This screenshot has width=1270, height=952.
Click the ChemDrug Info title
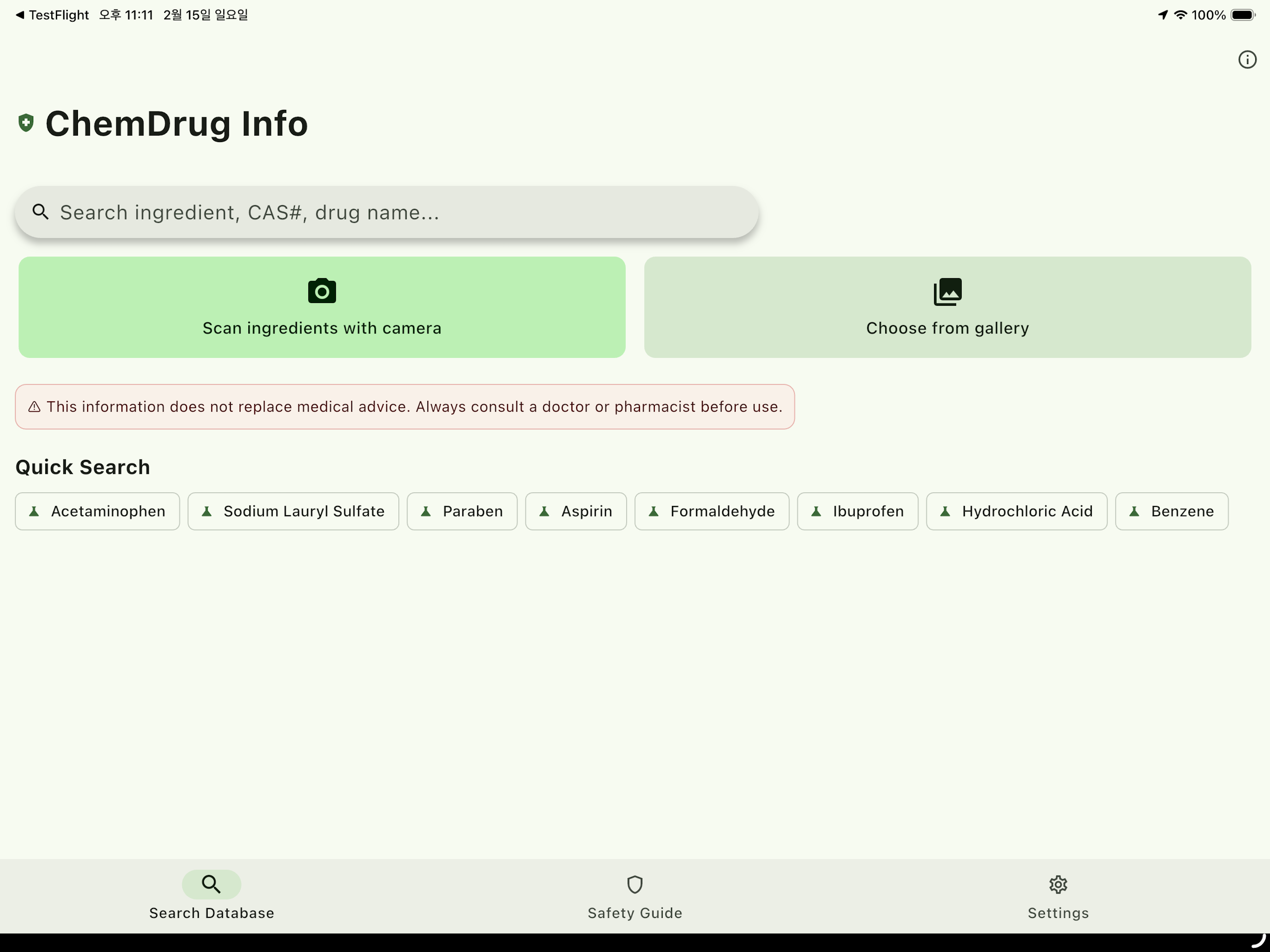pos(177,123)
